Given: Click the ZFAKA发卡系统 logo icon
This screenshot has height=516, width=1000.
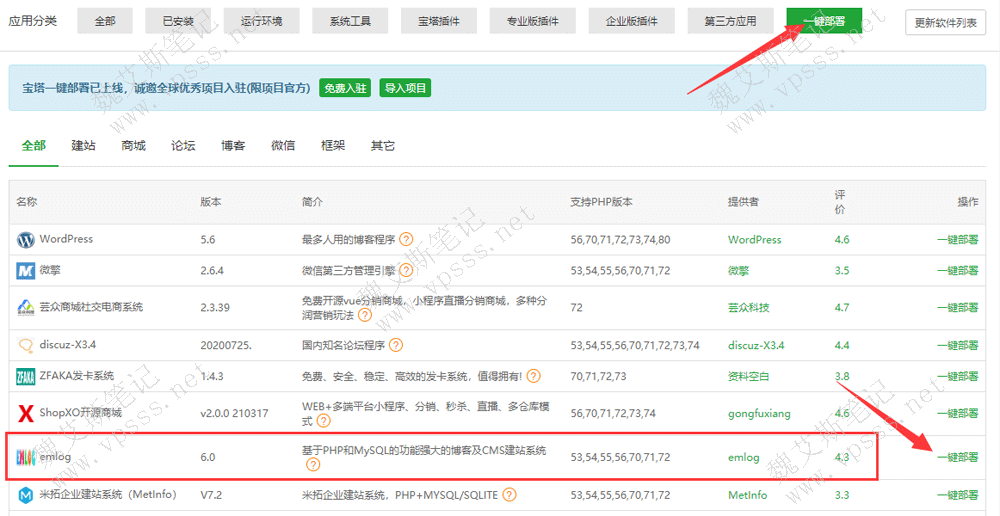Looking at the screenshot, I should click(26, 377).
